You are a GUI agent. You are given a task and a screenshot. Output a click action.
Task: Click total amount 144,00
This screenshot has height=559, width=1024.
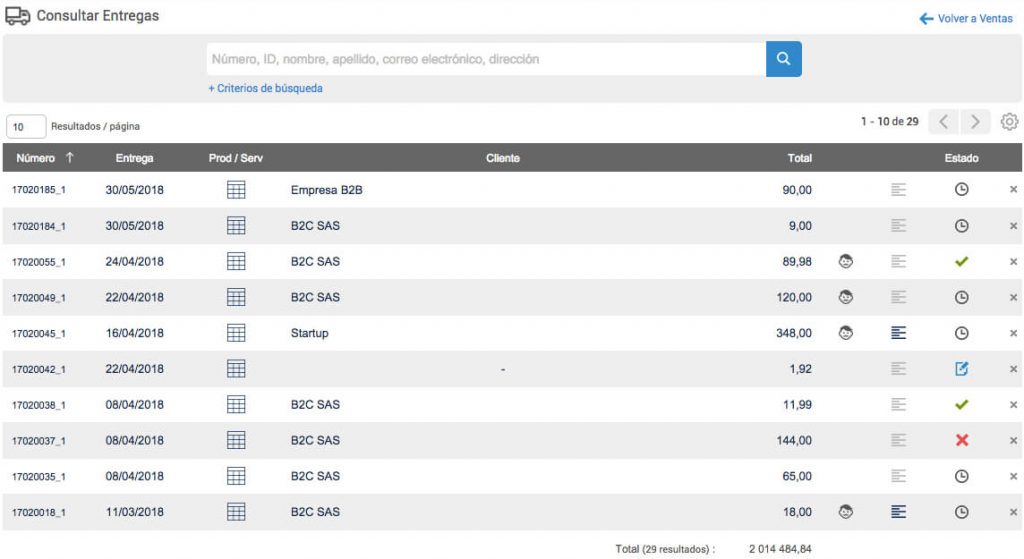tap(793, 440)
